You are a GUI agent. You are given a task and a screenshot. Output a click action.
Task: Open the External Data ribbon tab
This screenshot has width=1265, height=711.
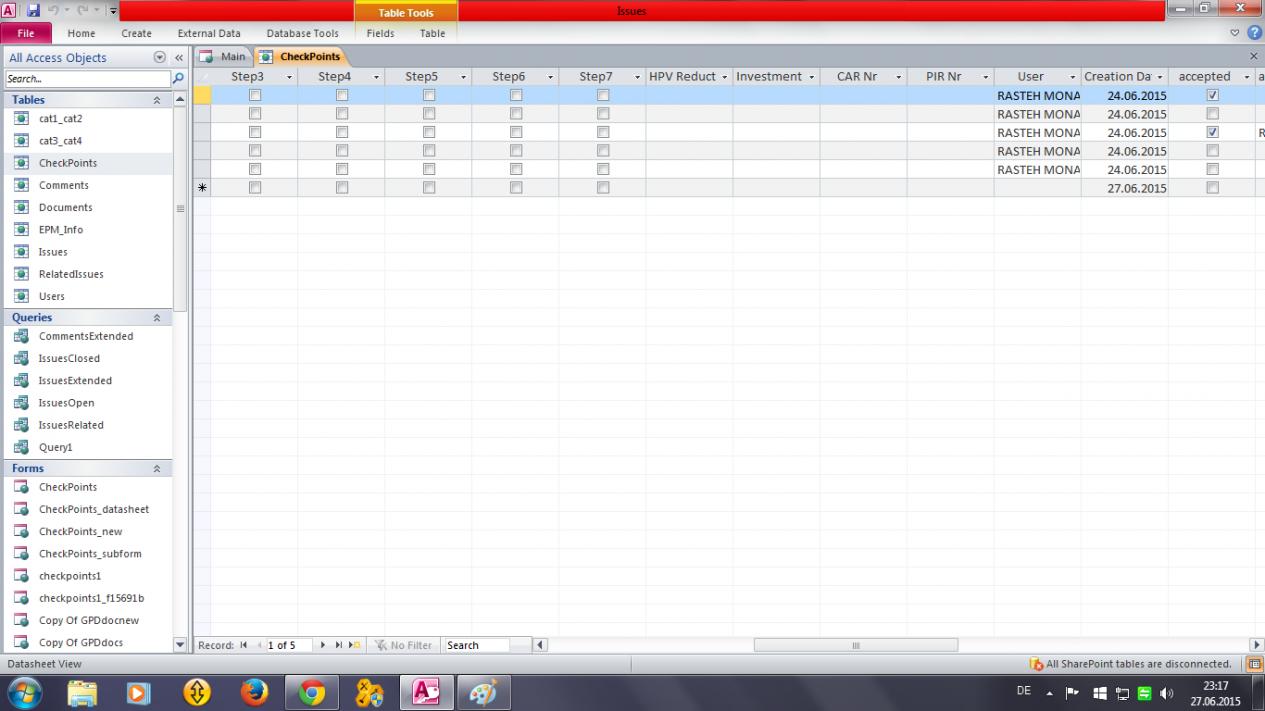(x=209, y=33)
